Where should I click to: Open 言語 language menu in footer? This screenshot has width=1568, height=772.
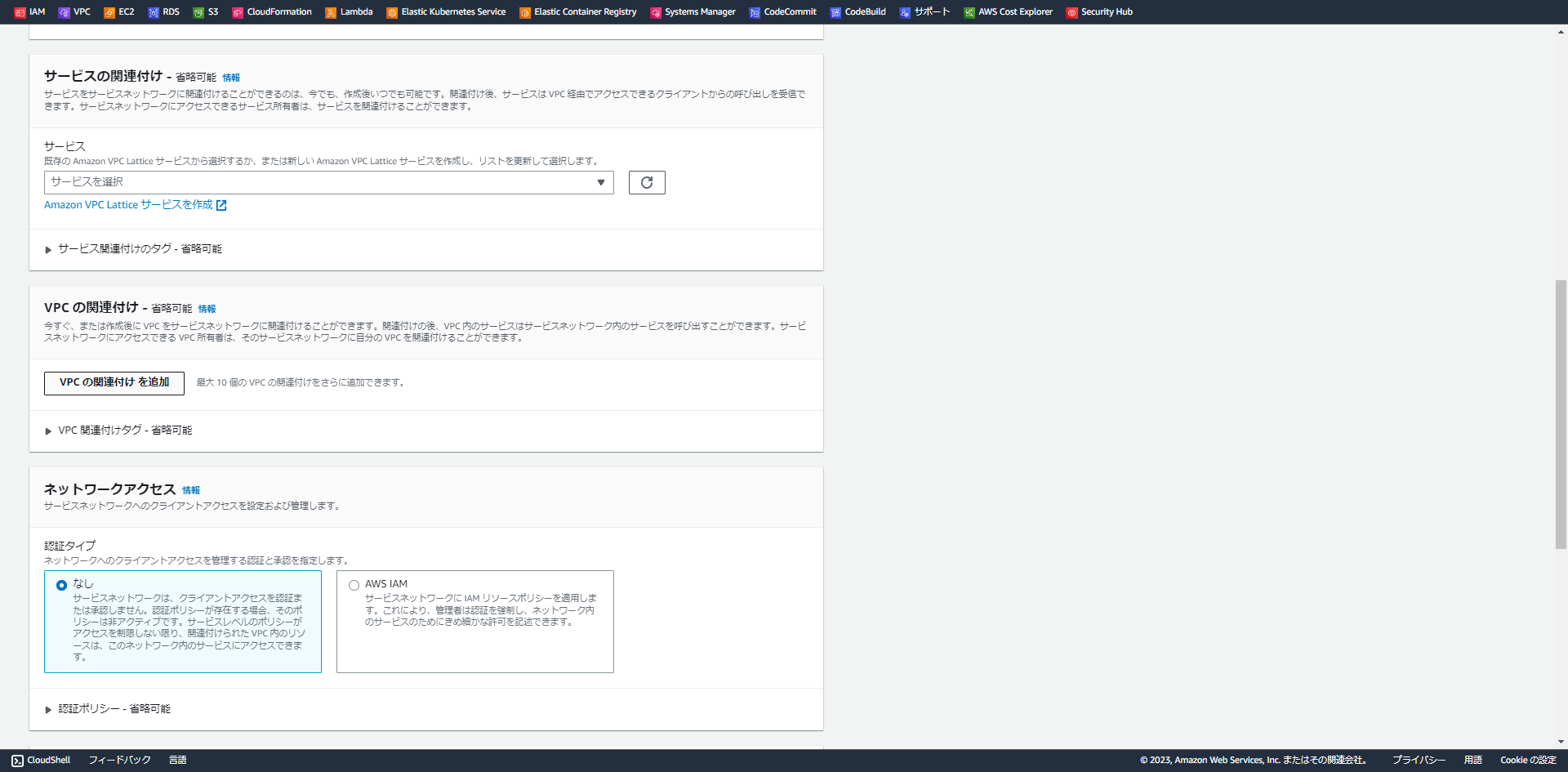(178, 761)
